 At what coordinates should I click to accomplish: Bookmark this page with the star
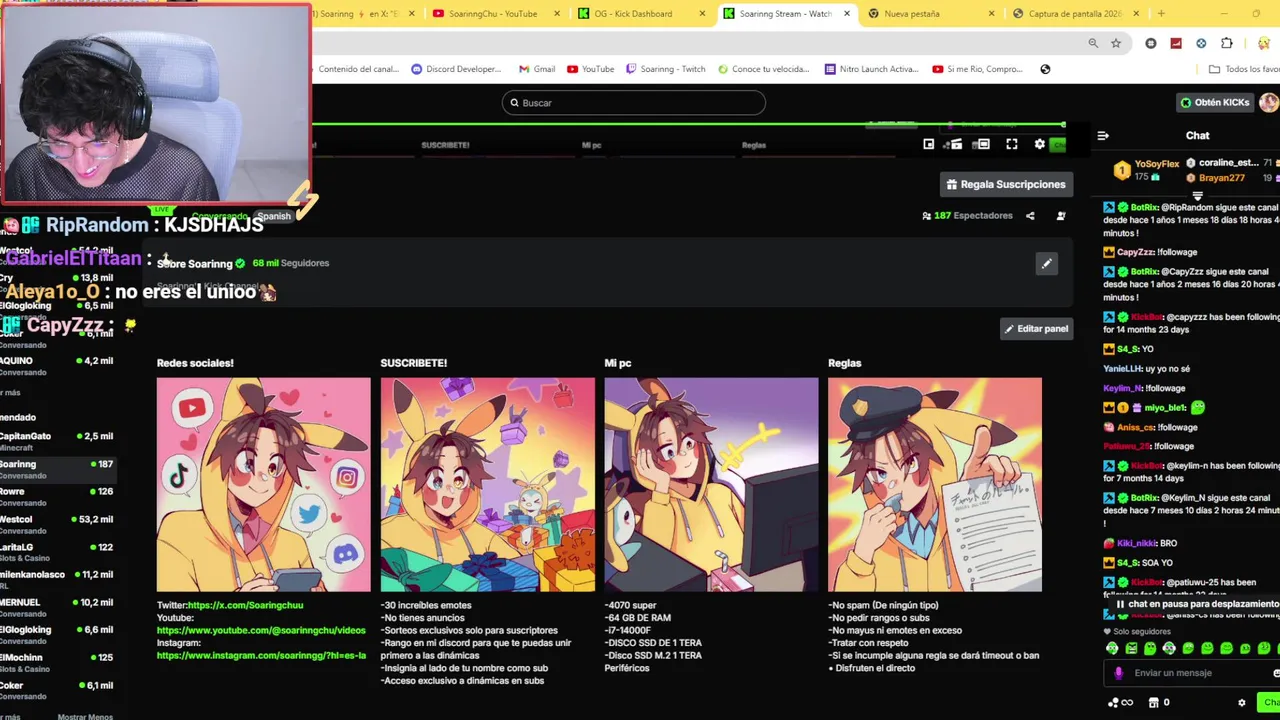1116,43
